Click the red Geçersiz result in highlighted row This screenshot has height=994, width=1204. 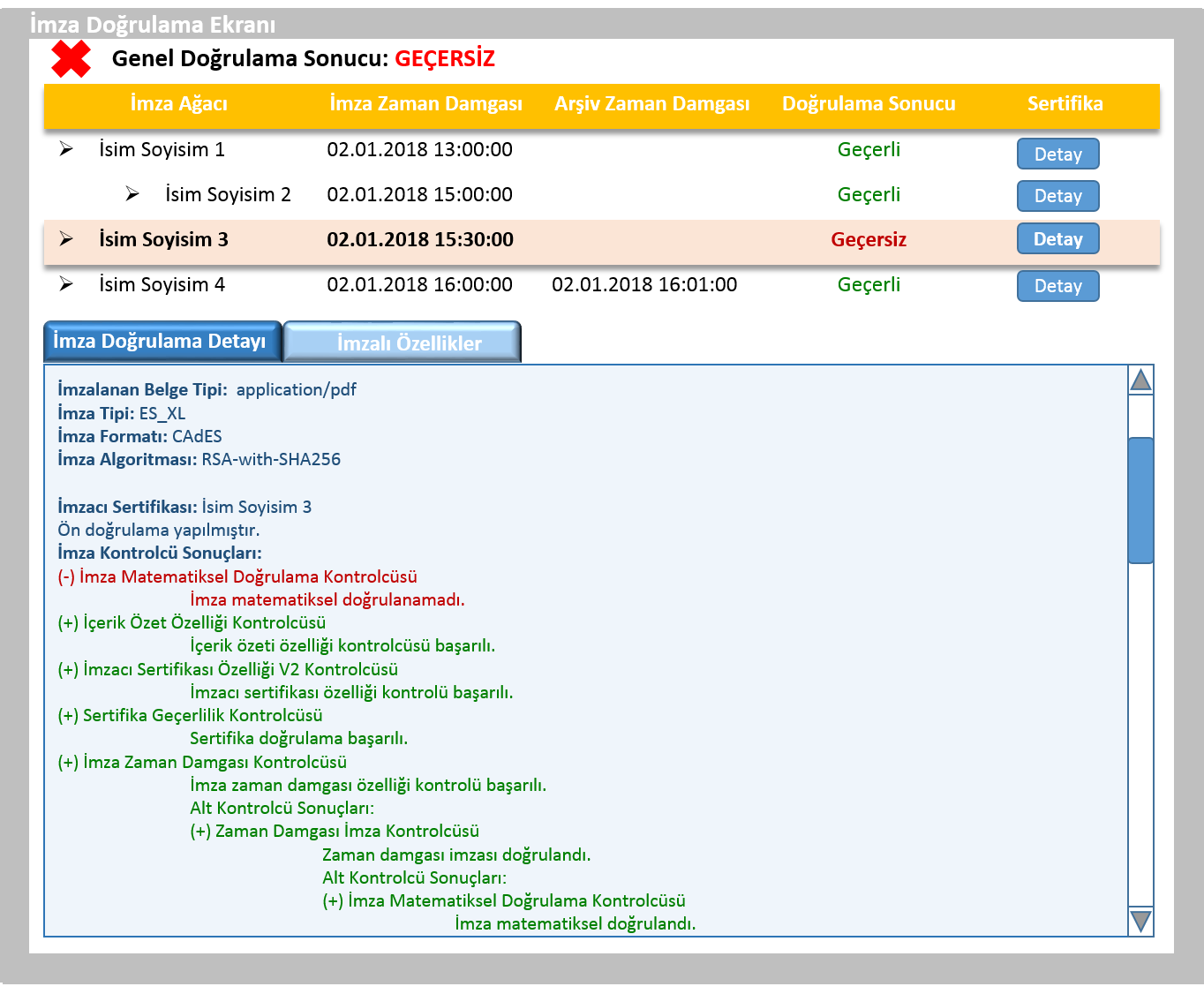pyautogui.click(x=869, y=240)
